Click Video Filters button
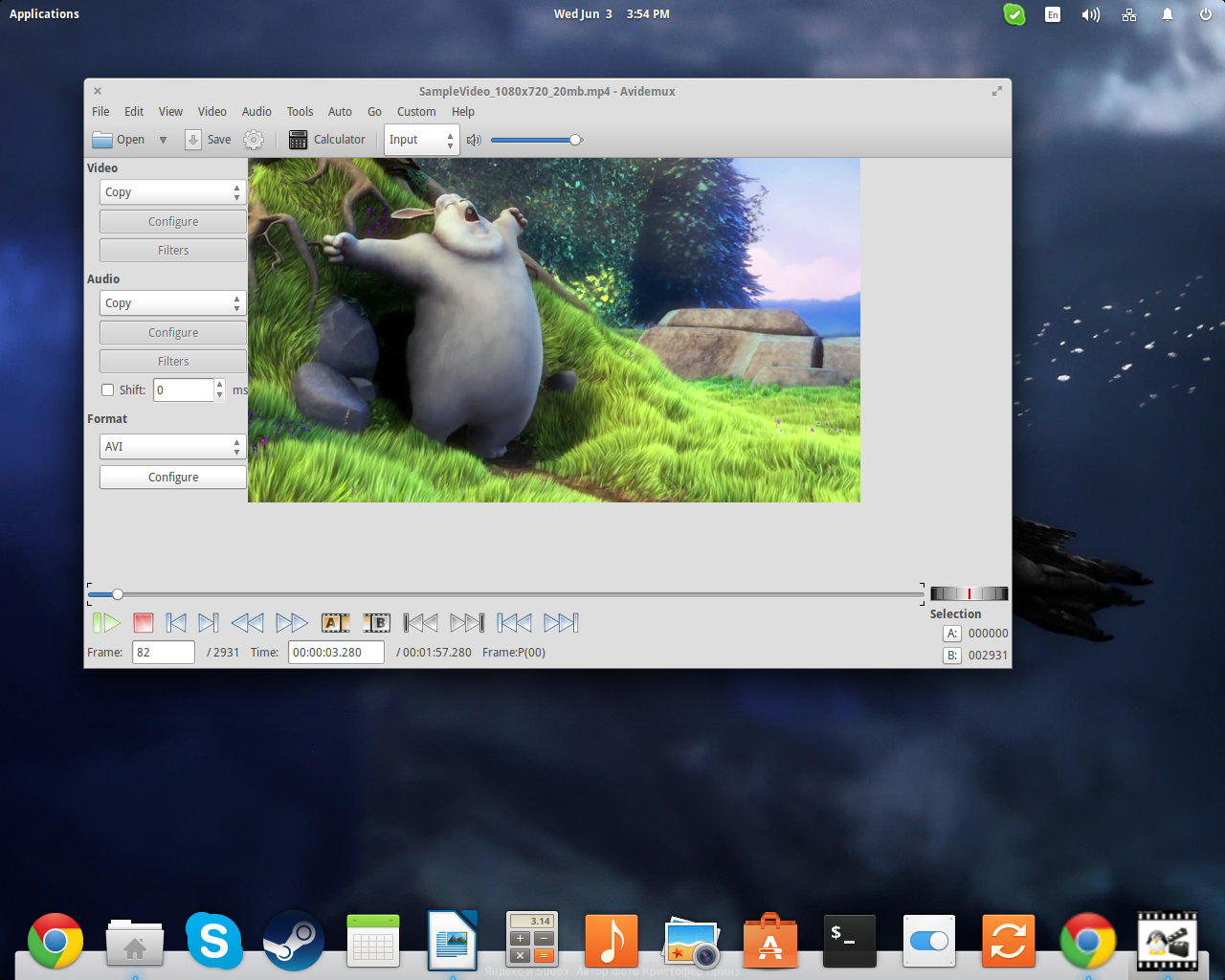Viewport: 1225px width, 980px height. click(x=173, y=251)
